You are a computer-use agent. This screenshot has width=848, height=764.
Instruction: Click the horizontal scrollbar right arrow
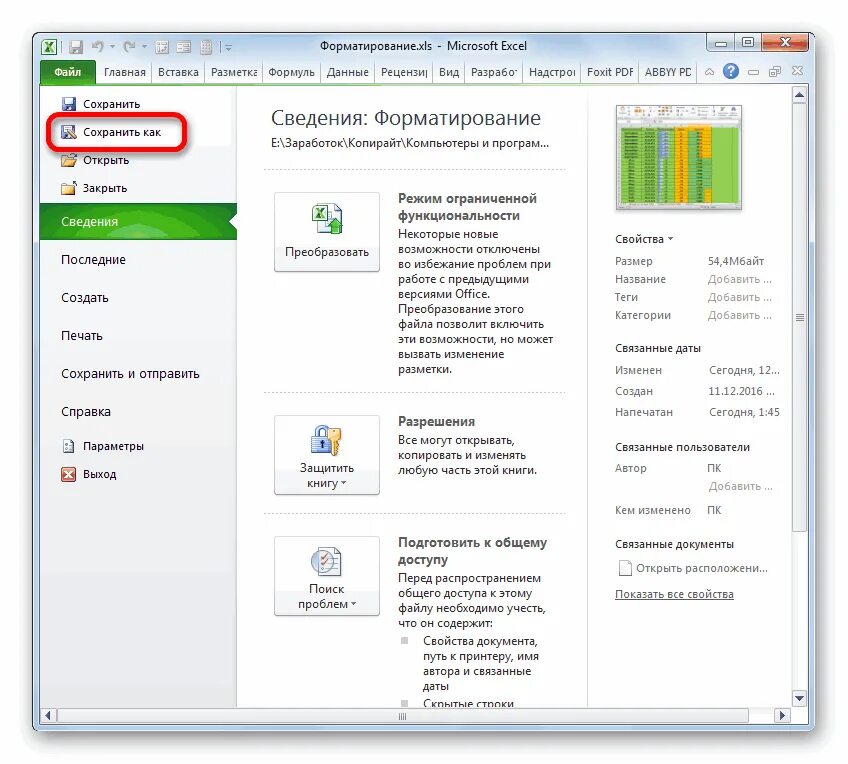781,716
